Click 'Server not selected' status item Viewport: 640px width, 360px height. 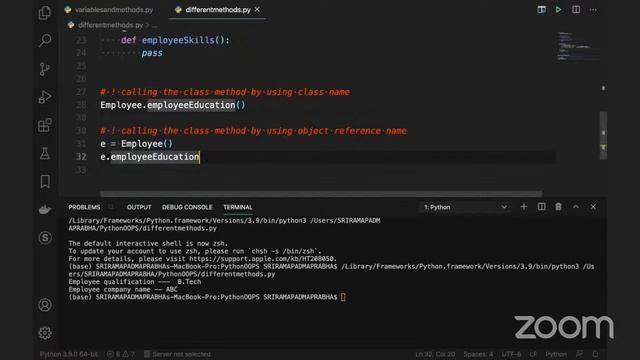[x=177, y=354]
